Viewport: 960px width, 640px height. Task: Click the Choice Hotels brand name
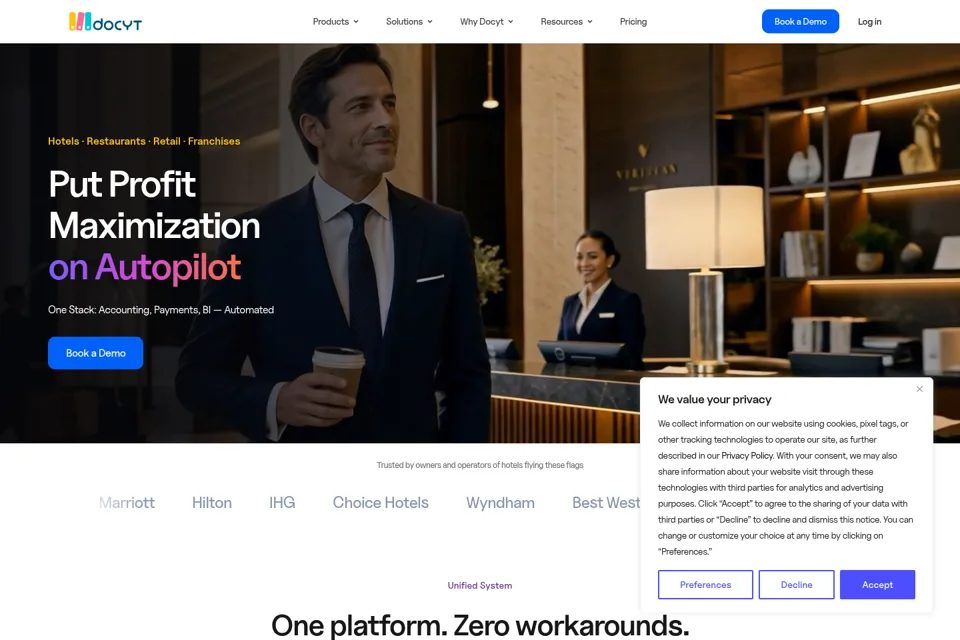381,503
